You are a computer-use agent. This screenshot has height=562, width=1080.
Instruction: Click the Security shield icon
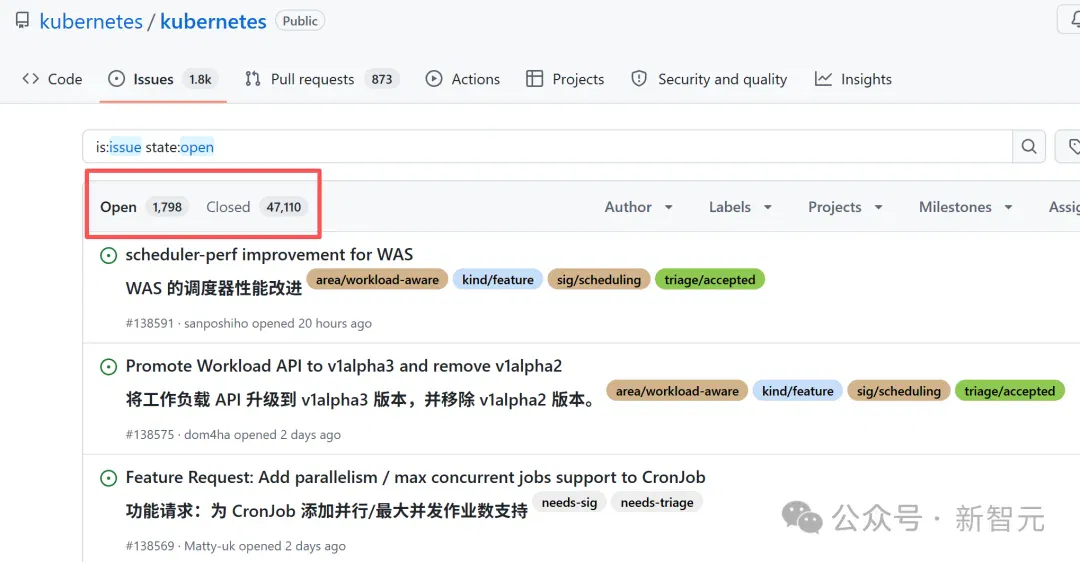[x=639, y=79]
